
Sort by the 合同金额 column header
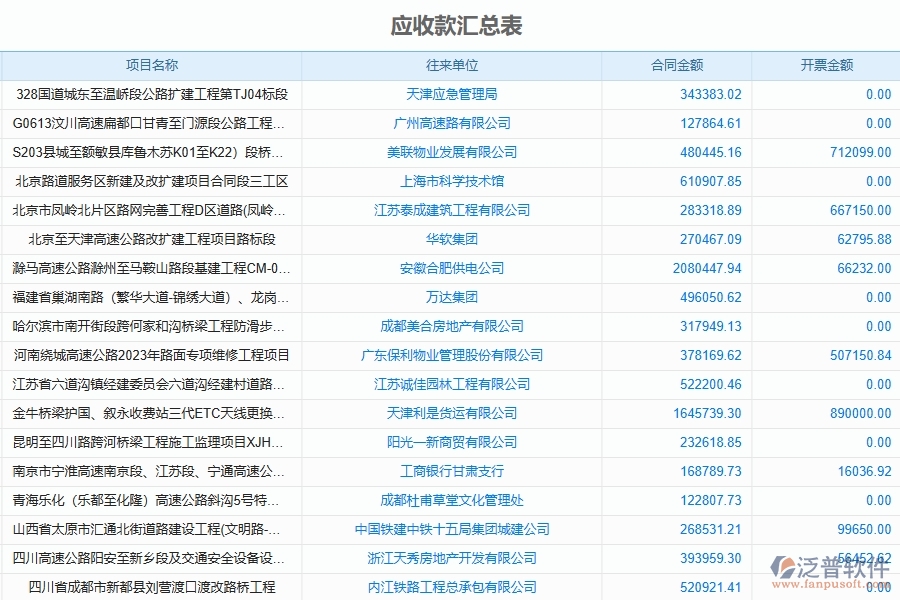675,64
